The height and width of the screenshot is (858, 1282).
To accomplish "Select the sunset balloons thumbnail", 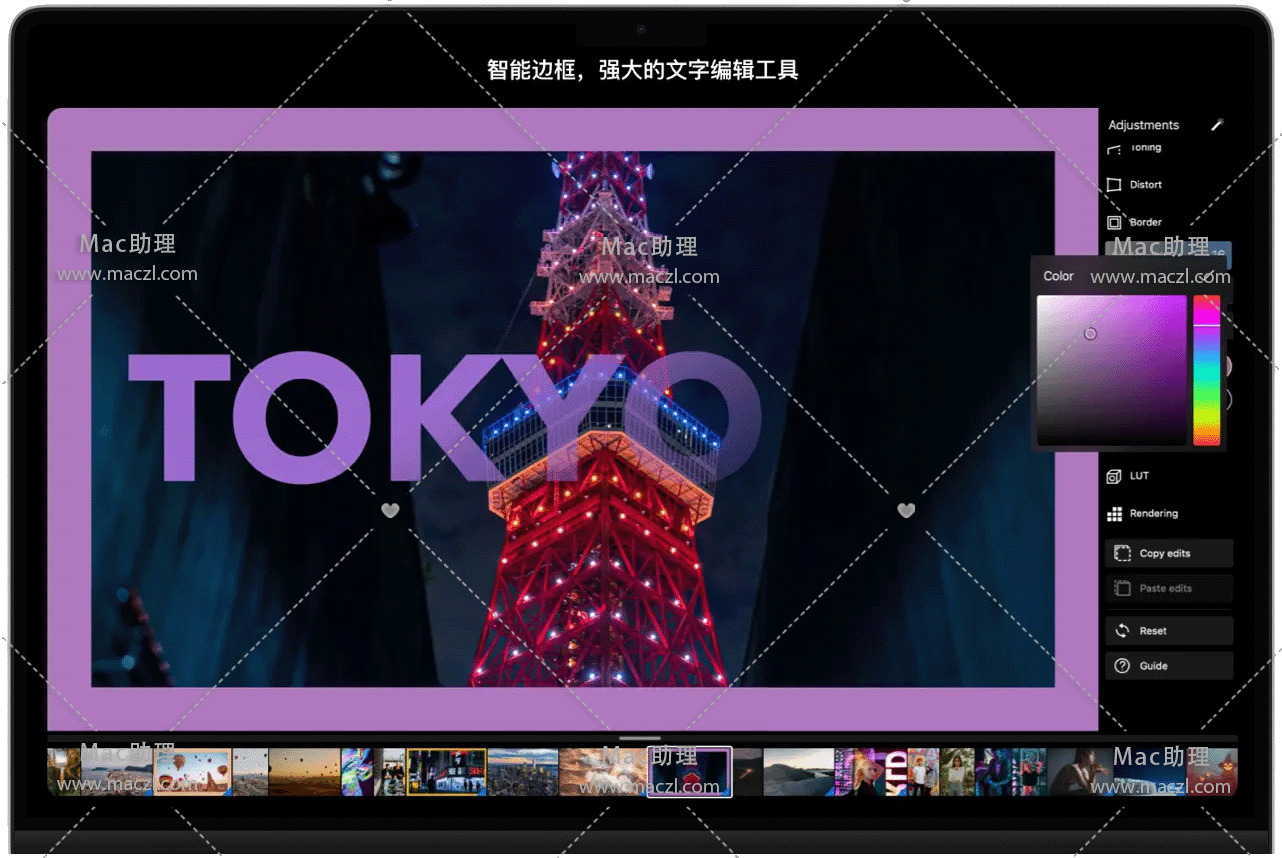I will pyautogui.click(x=305, y=772).
